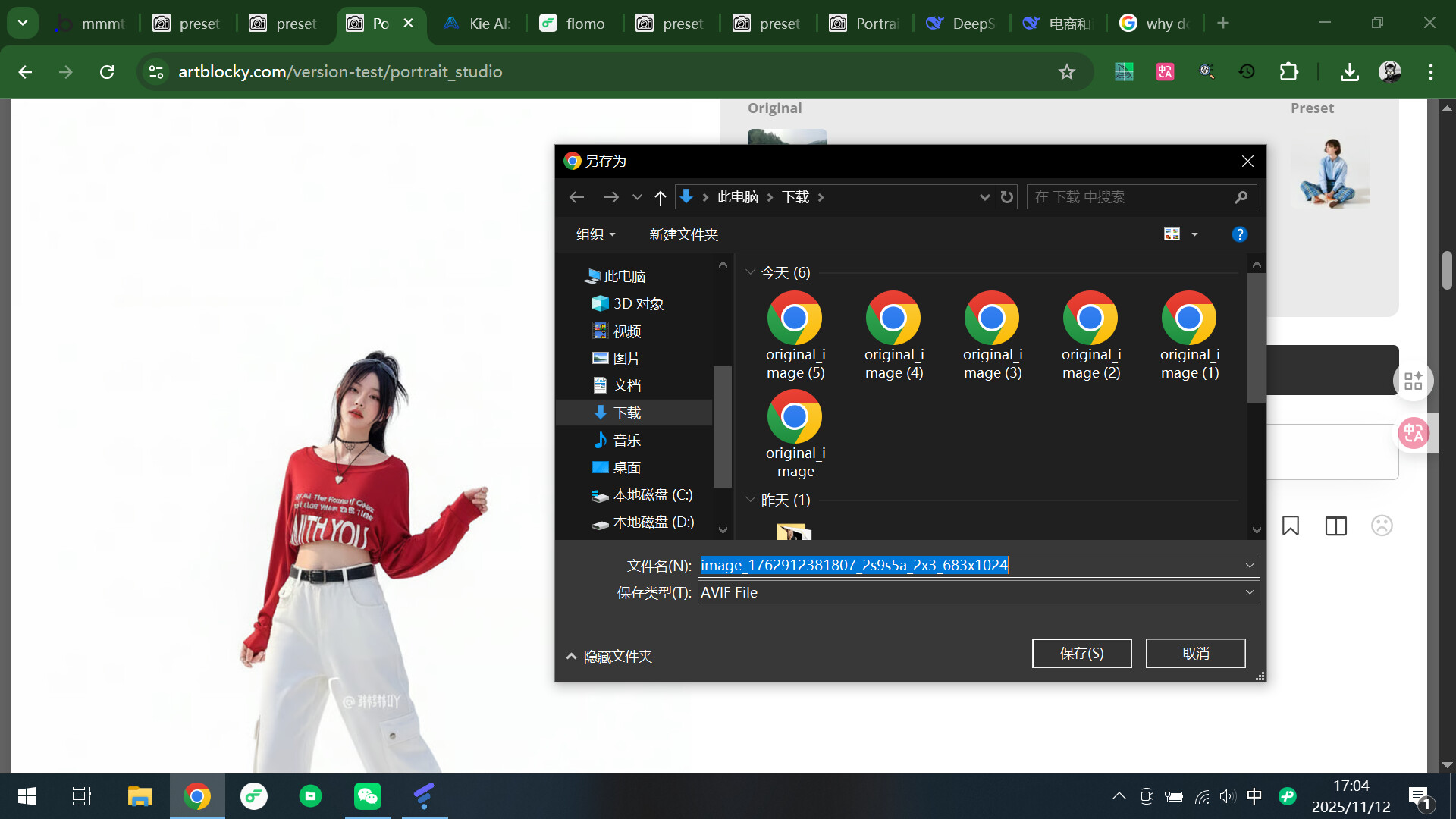Select the original_image (3) file

992,335
